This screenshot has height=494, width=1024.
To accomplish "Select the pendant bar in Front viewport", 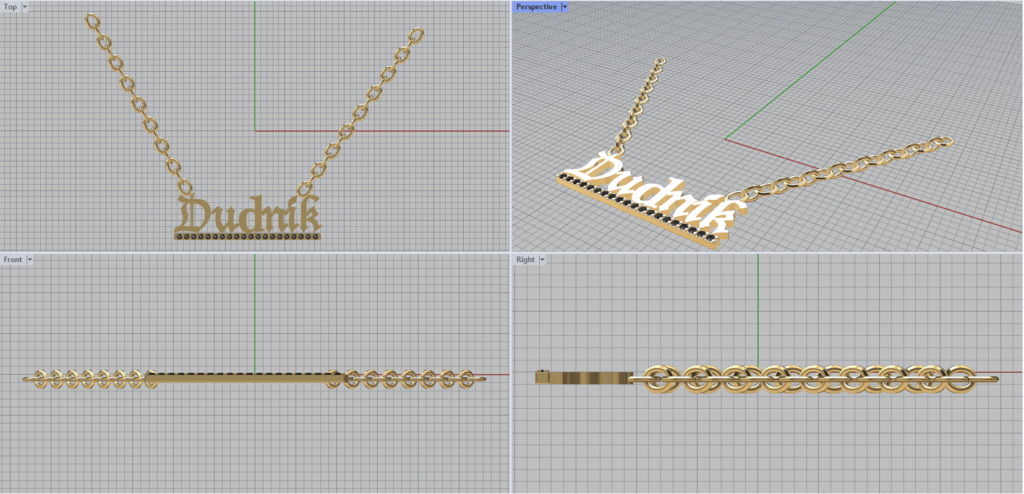I will point(247,377).
